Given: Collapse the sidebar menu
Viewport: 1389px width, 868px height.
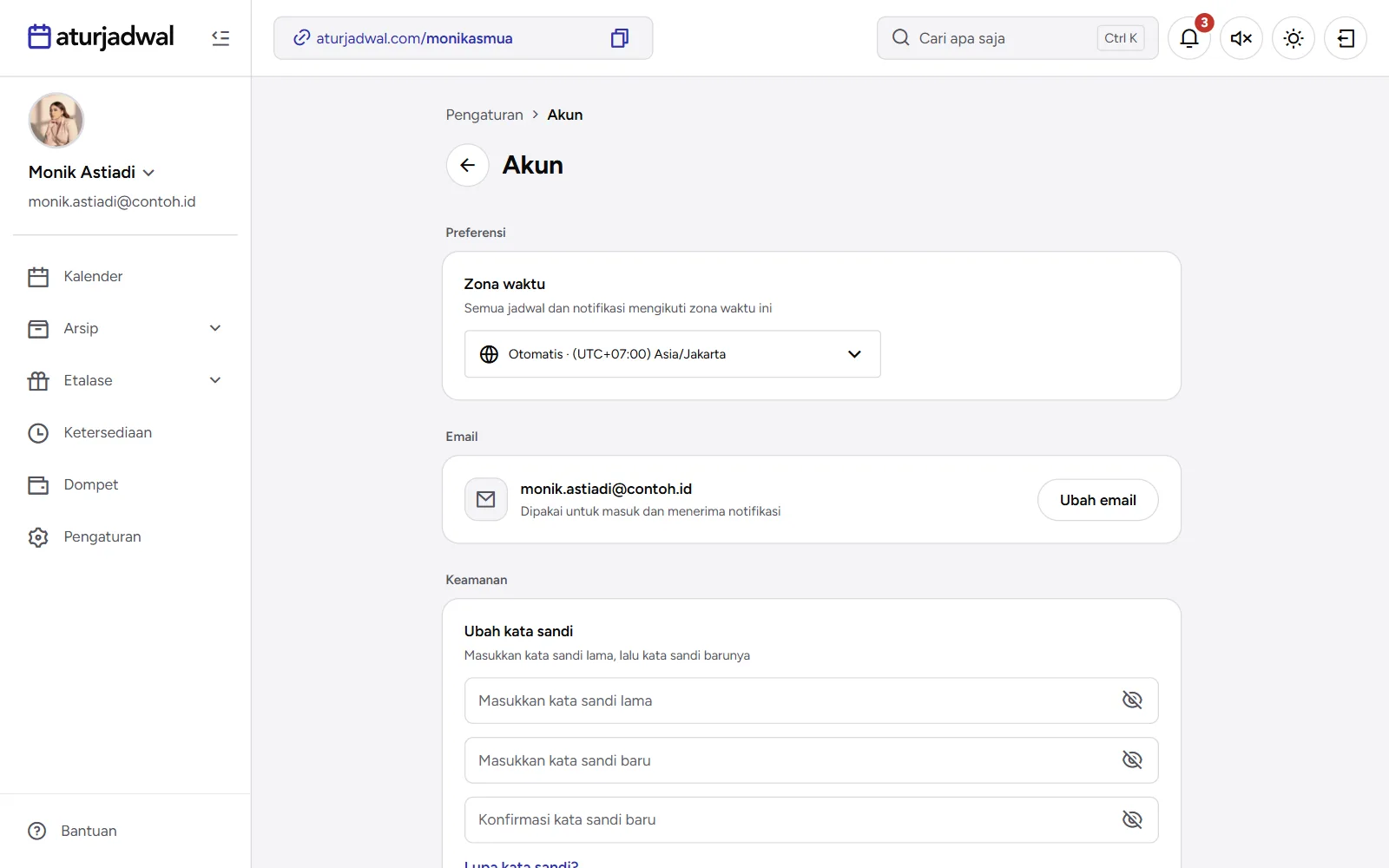Looking at the screenshot, I should 221,38.
